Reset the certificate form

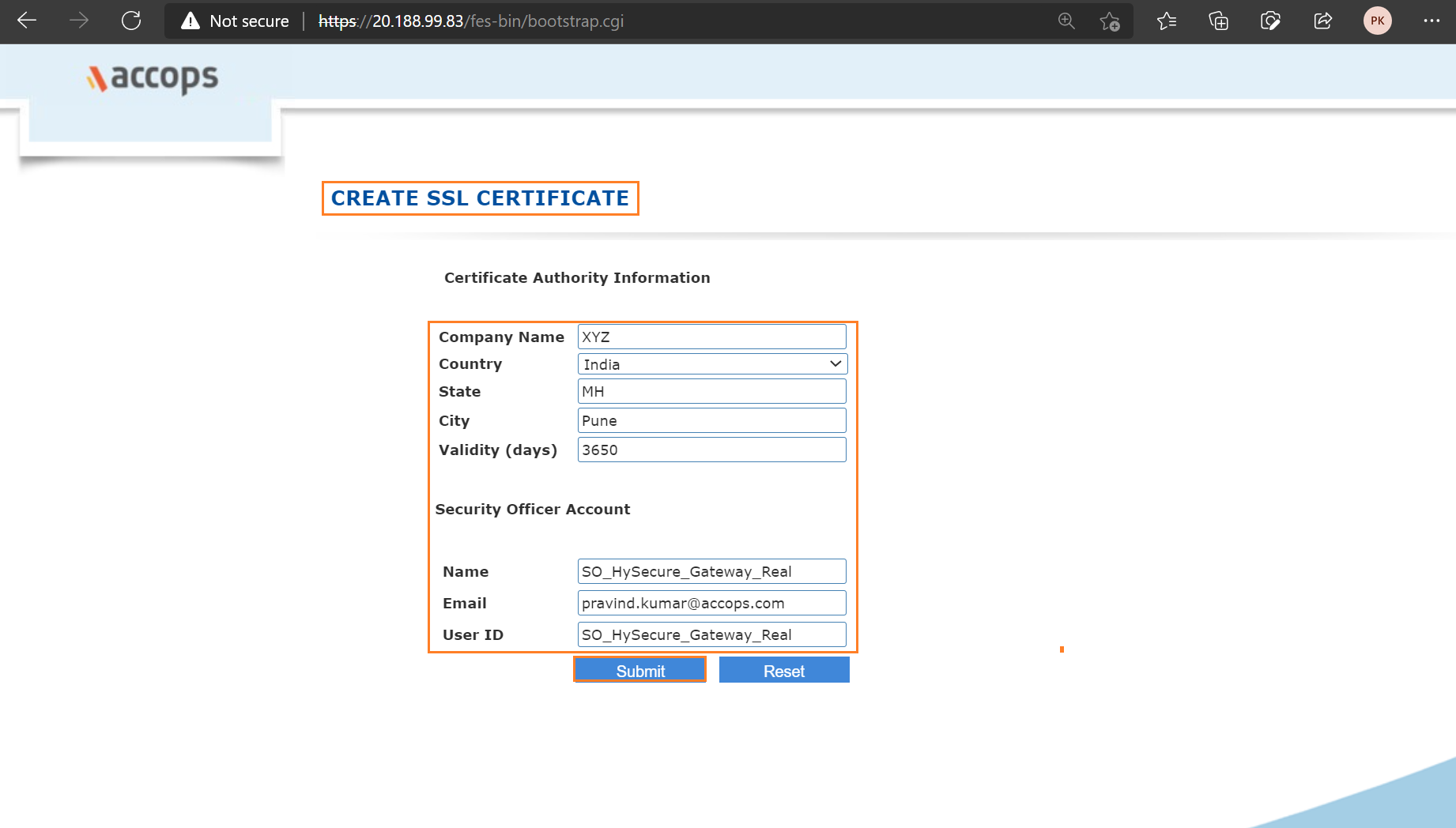[x=784, y=670]
